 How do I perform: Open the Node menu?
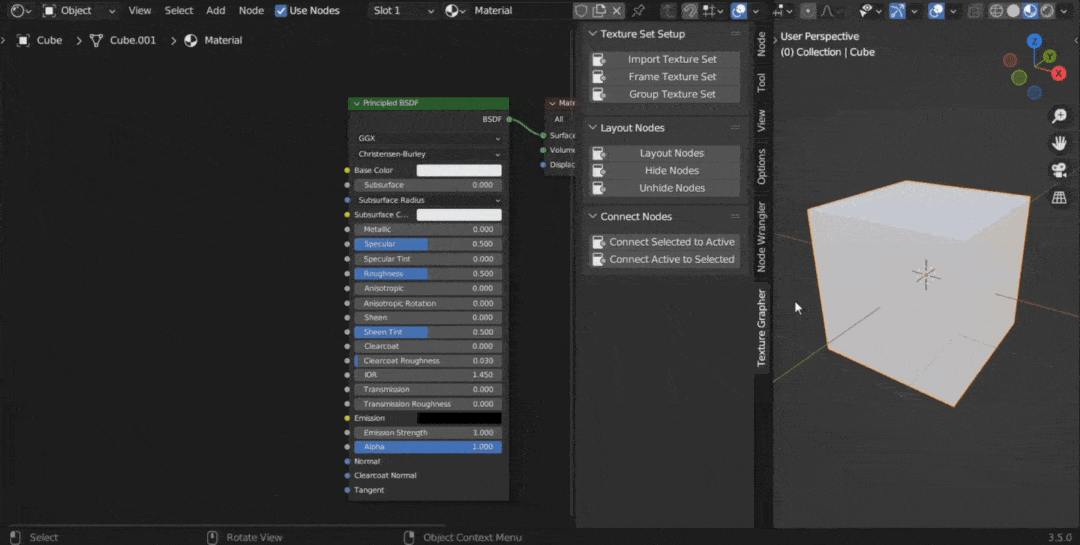(251, 11)
